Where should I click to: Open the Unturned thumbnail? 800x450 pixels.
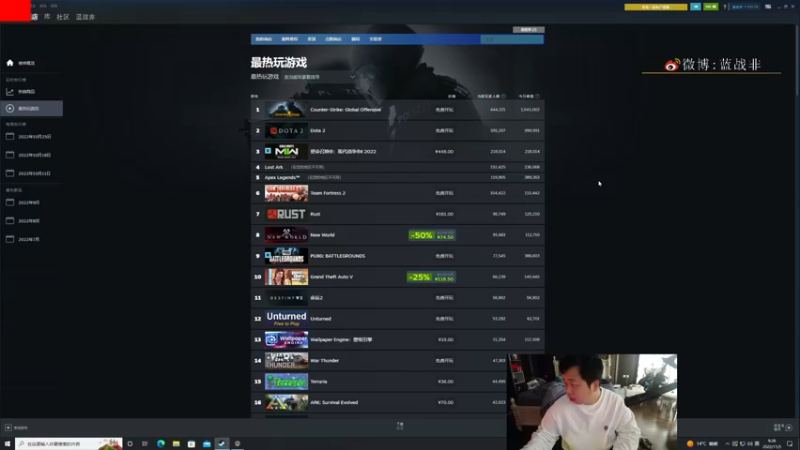pos(286,319)
